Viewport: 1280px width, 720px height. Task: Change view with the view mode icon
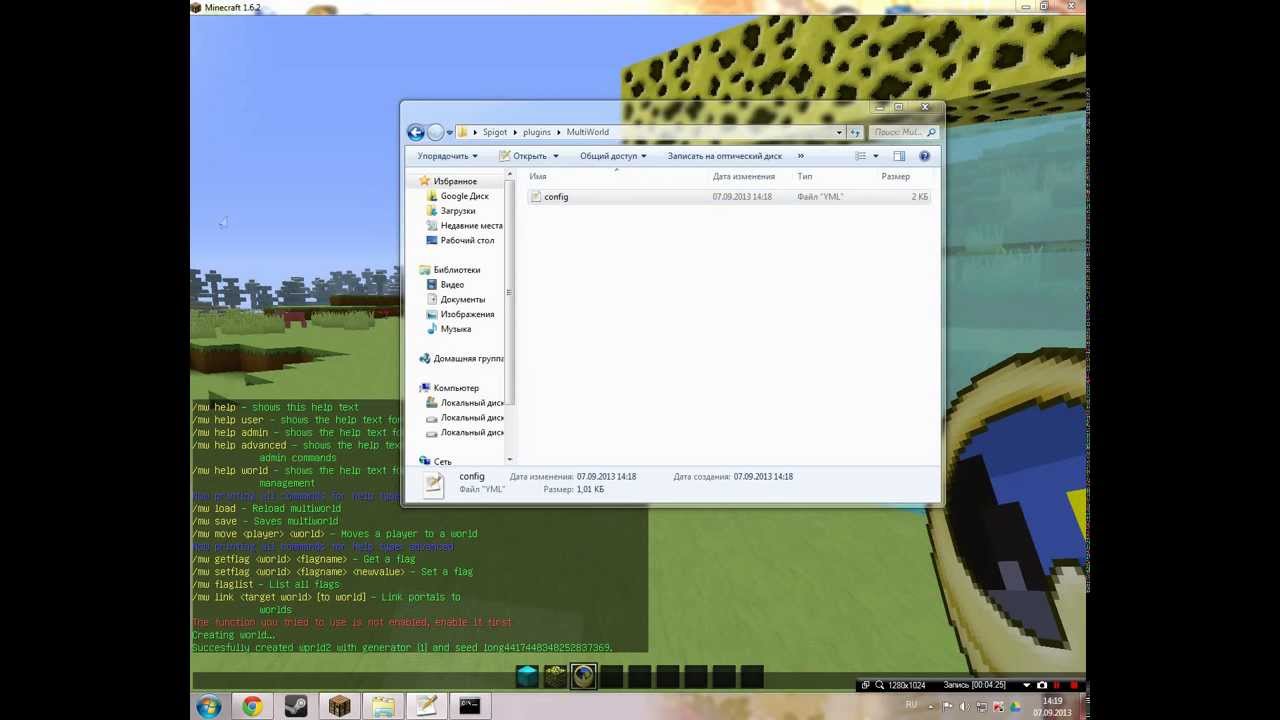(860, 156)
